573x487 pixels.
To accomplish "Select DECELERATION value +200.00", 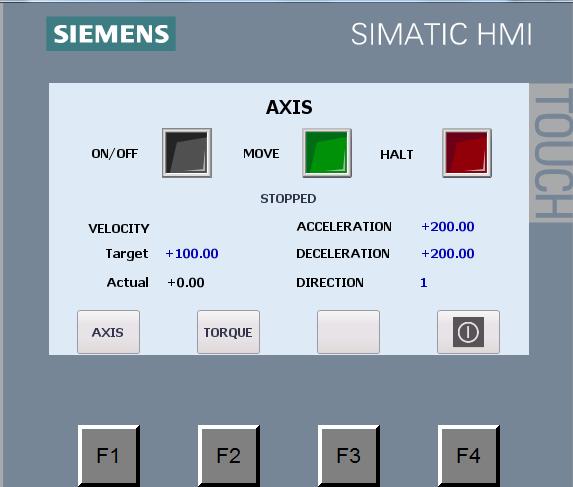I will [448, 254].
